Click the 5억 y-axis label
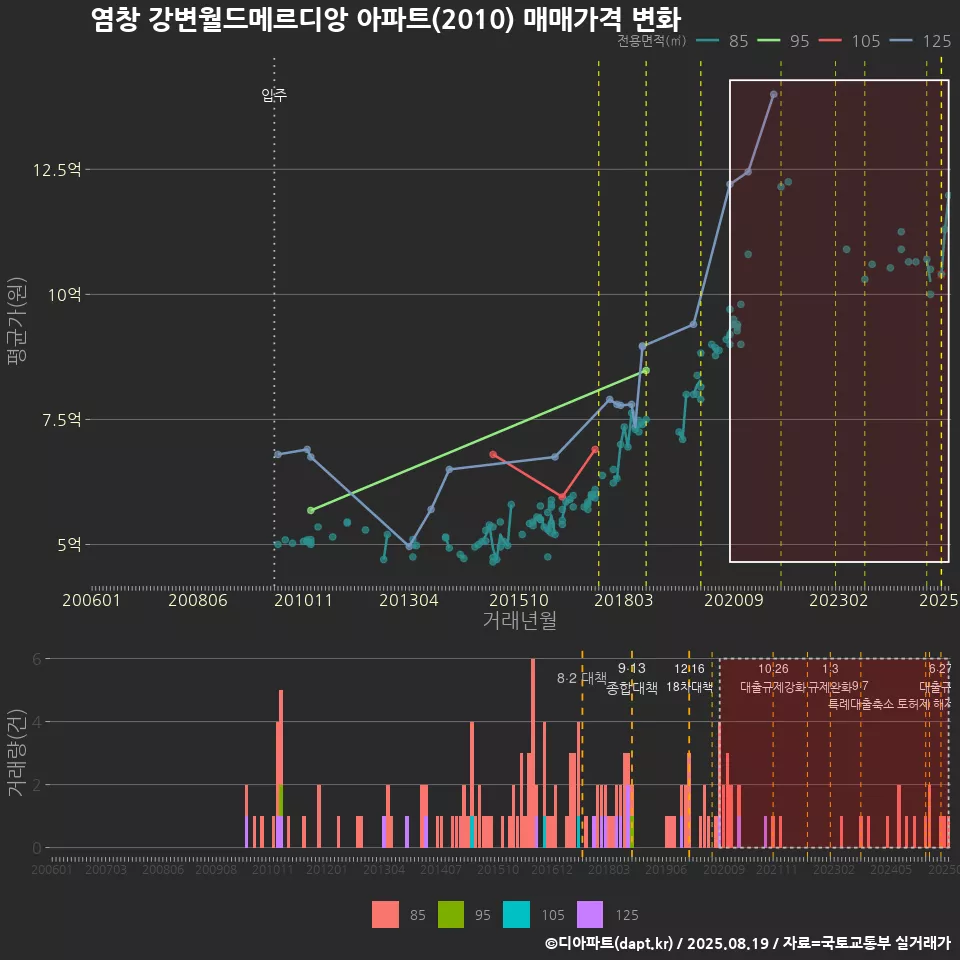 [69, 544]
